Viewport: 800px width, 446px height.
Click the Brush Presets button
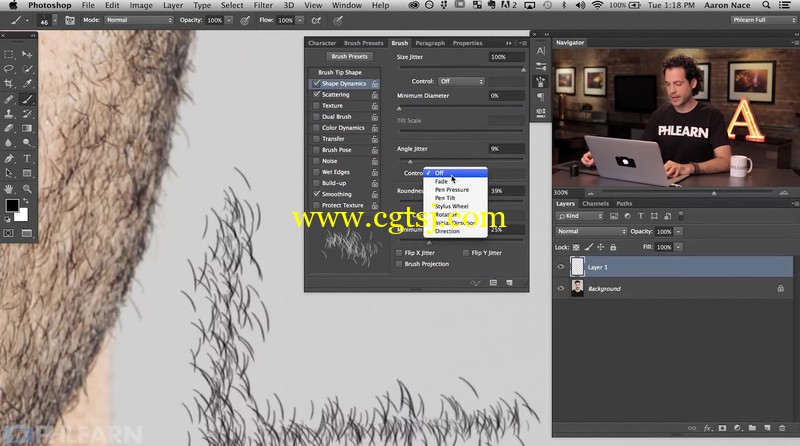(349, 57)
